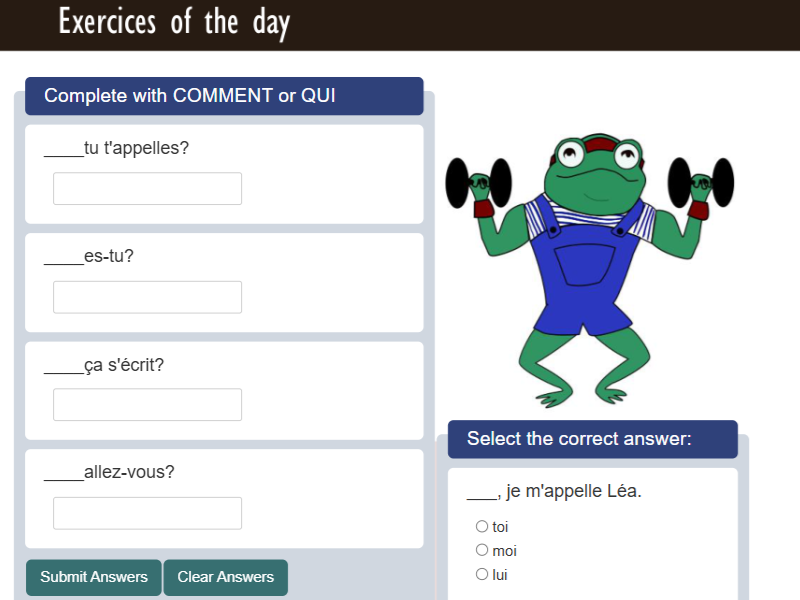Click the '____allez-vous?' question text

click(109, 472)
